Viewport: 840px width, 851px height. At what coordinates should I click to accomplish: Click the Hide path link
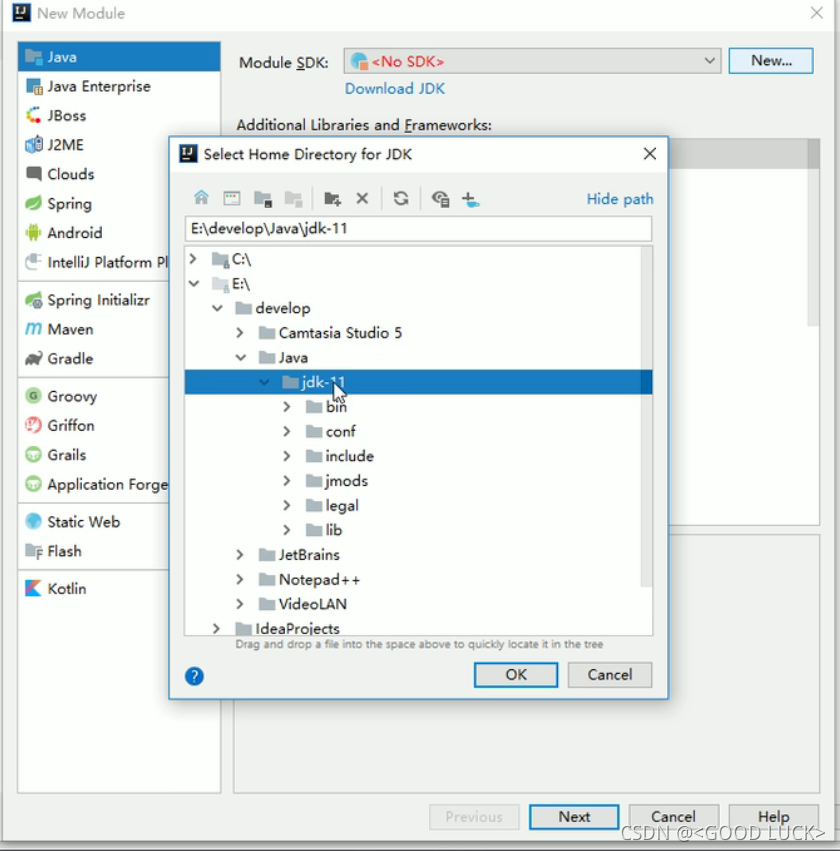(x=619, y=198)
